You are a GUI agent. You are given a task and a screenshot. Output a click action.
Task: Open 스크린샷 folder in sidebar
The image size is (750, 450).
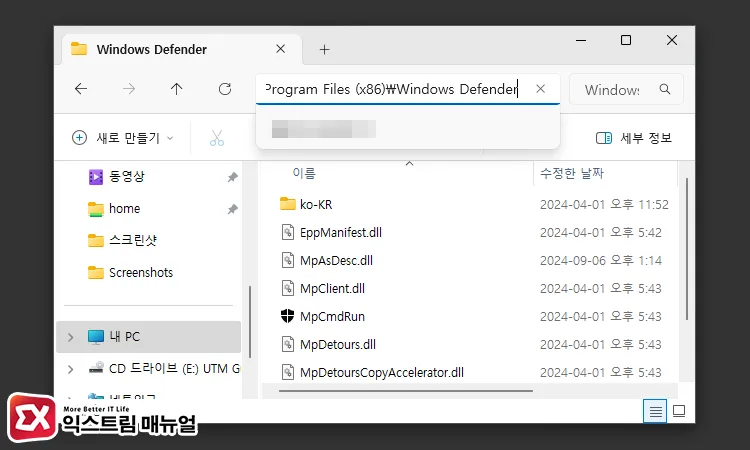[x=132, y=241]
